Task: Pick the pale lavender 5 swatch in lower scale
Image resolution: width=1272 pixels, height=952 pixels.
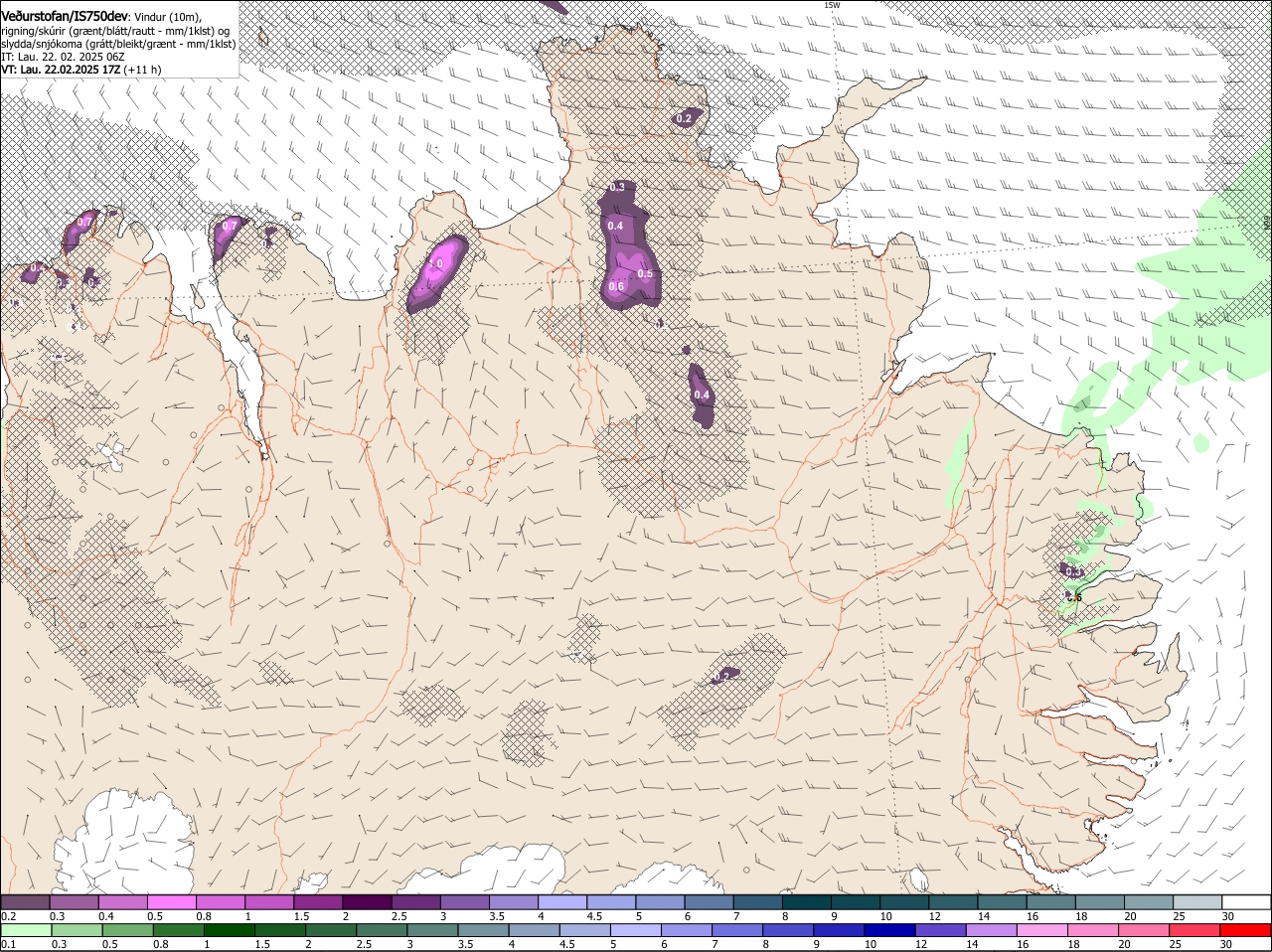Action: pos(634,930)
